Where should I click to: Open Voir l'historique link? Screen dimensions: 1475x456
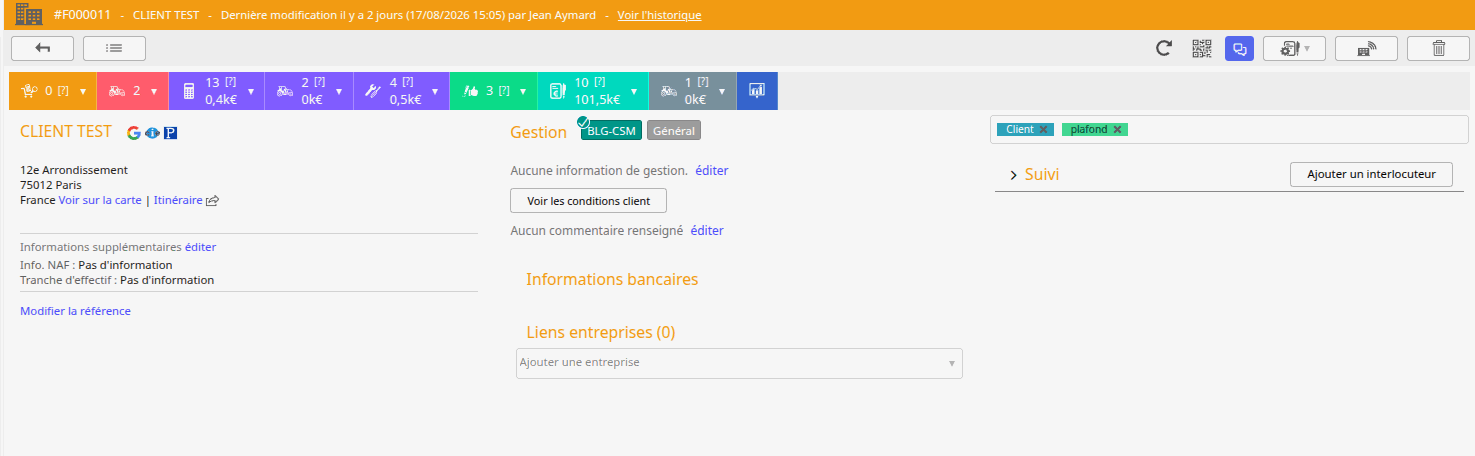[659, 15]
